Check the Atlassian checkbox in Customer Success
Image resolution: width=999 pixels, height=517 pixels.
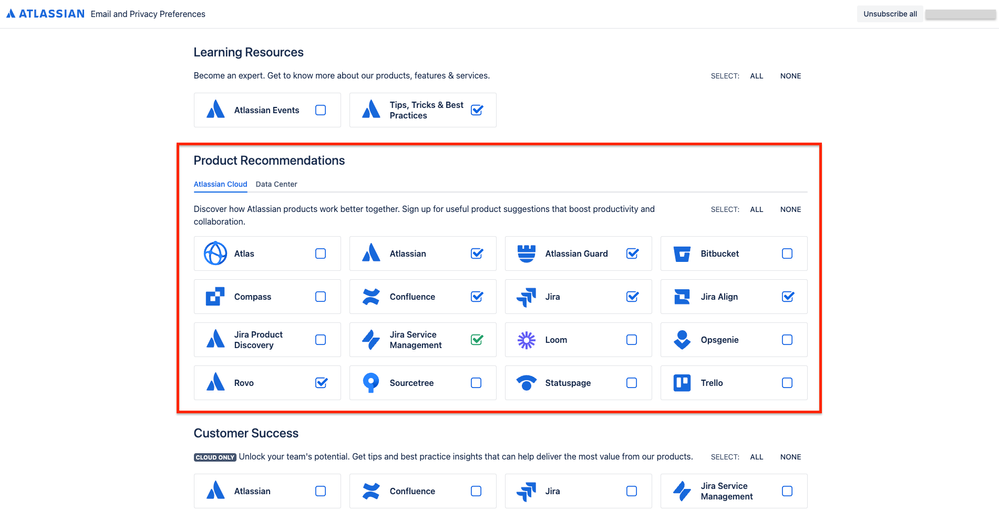point(320,492)
